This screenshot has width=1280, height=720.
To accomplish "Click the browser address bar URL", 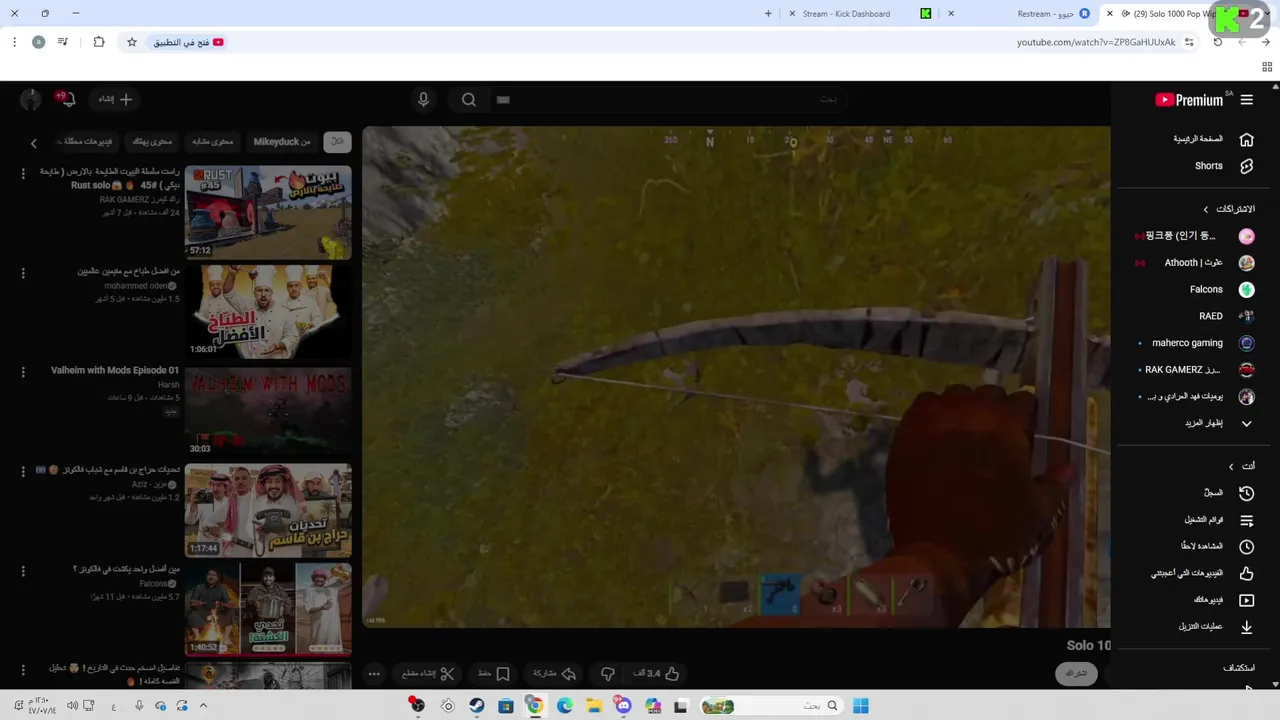I will [x=1096, y=42].
